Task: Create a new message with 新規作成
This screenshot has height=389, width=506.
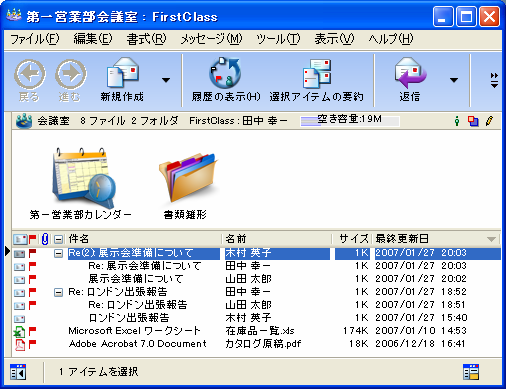Action: pos(122,80)
